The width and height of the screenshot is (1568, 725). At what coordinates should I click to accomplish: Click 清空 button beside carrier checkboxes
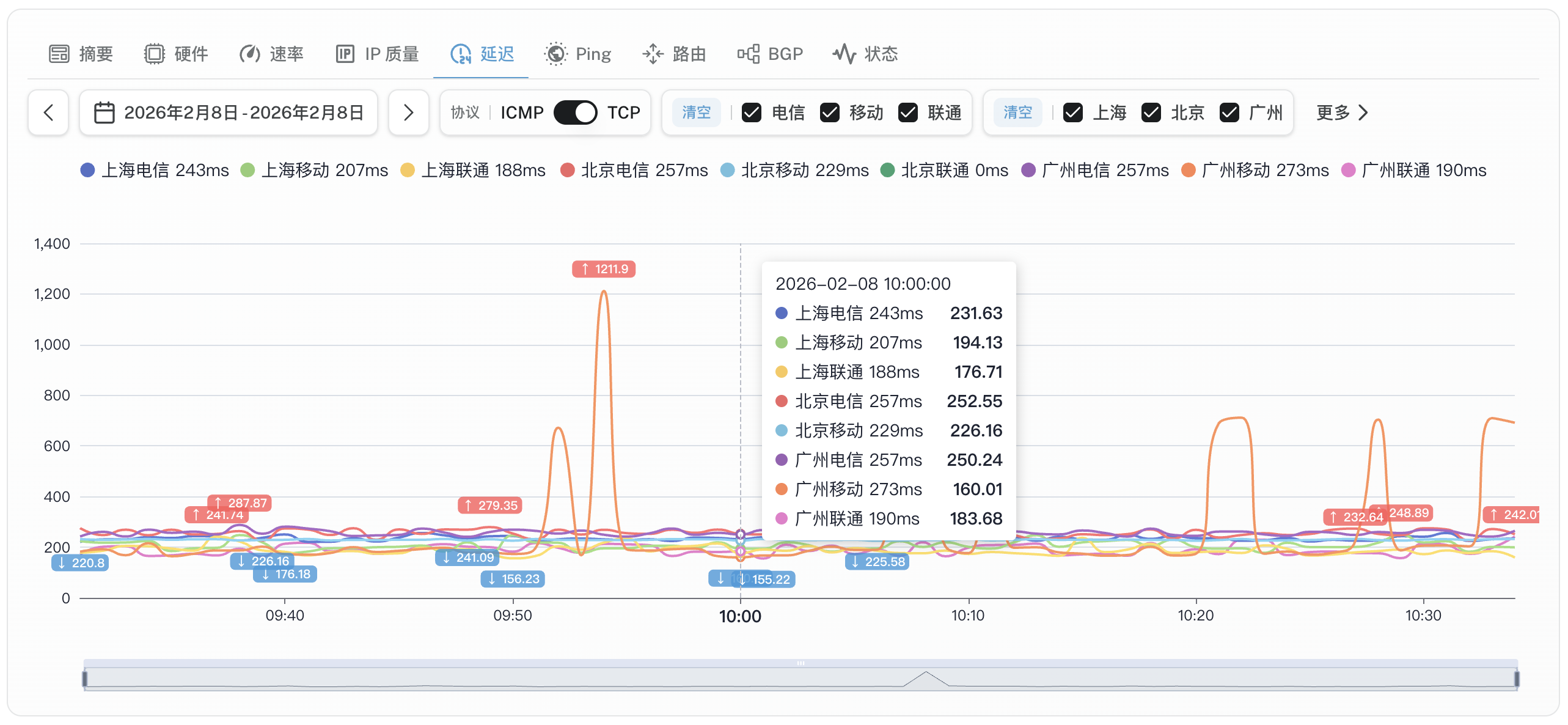696,112
